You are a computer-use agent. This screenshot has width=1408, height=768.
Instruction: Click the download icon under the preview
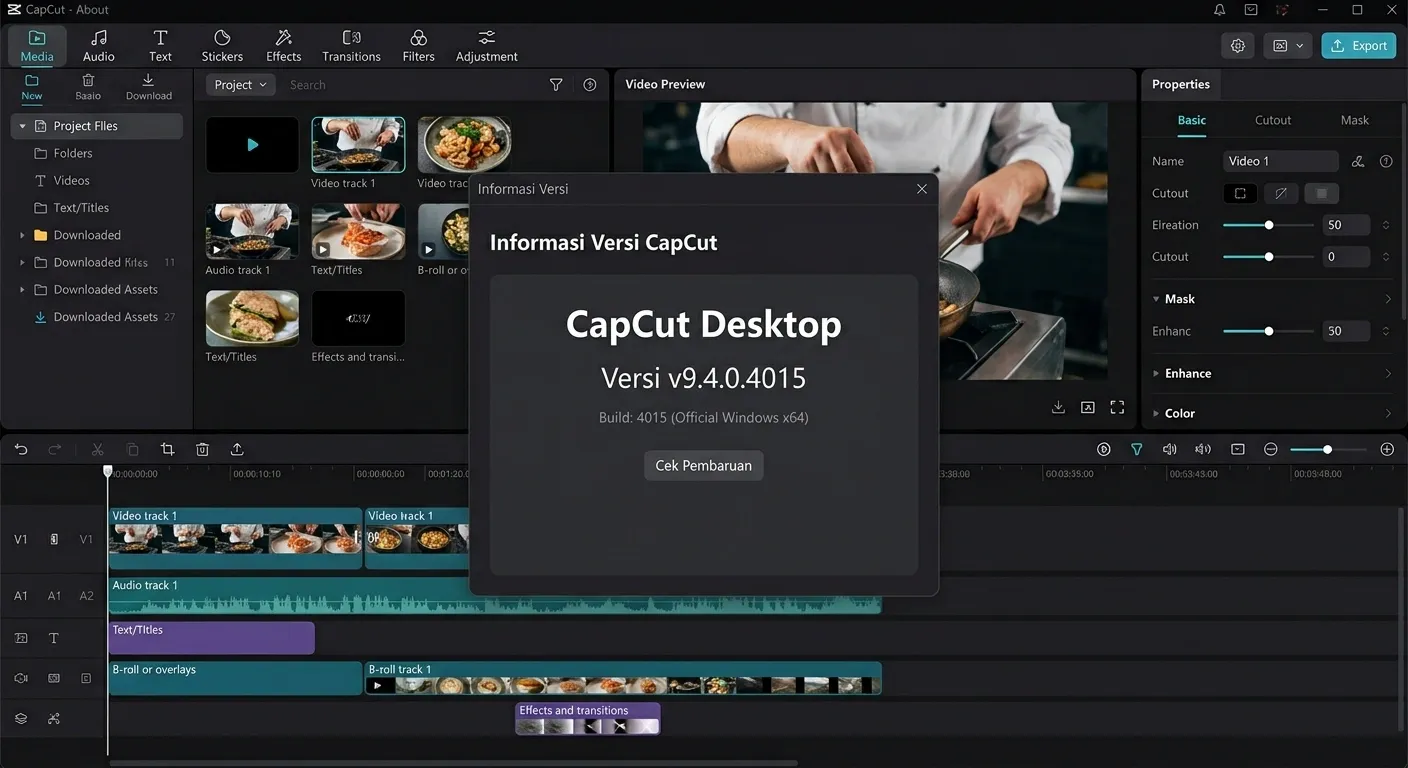(1058, 407)
